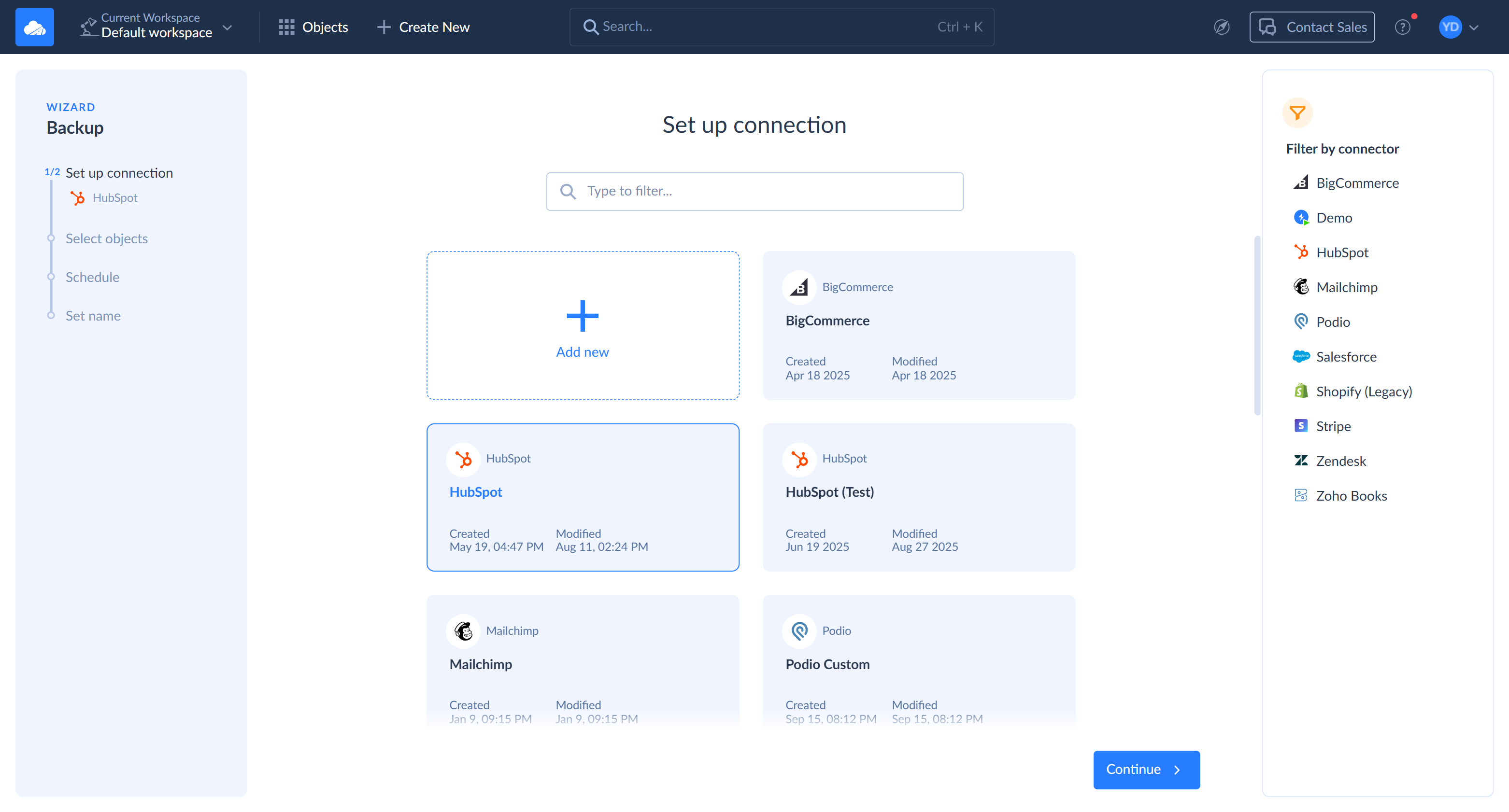Filter by Shopify (Legacy) connector icon

1300,391
